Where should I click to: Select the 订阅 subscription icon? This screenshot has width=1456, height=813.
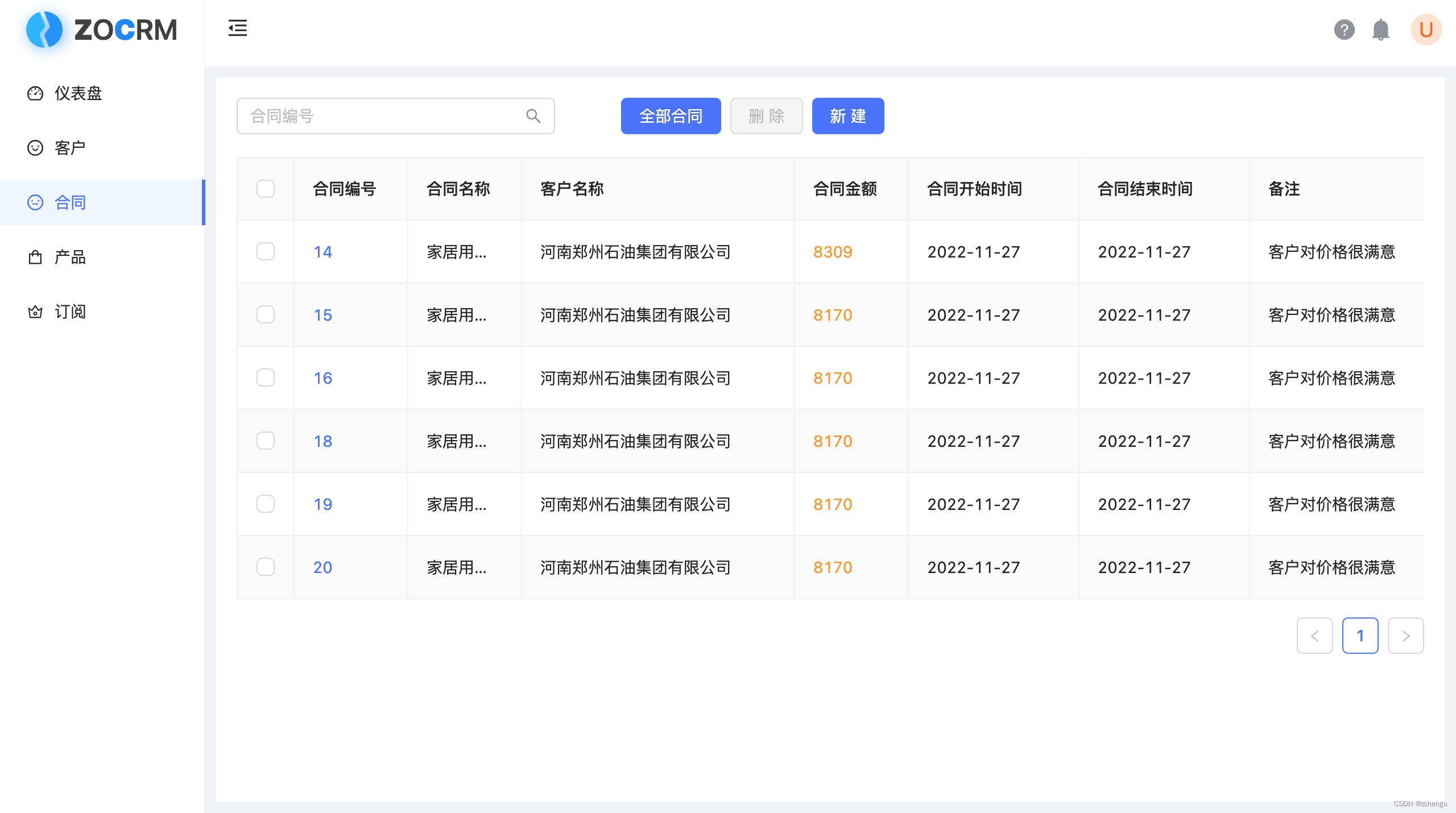point(35,312)
